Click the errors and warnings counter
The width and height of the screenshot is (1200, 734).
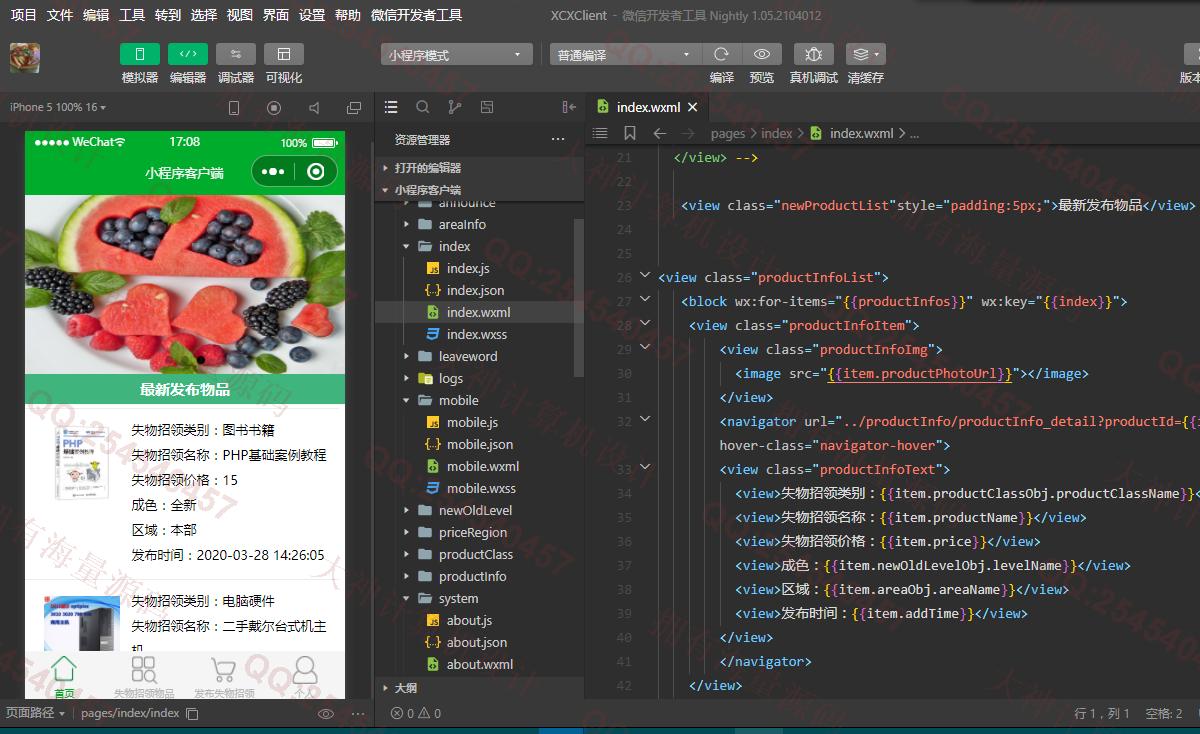click(416, 713)
